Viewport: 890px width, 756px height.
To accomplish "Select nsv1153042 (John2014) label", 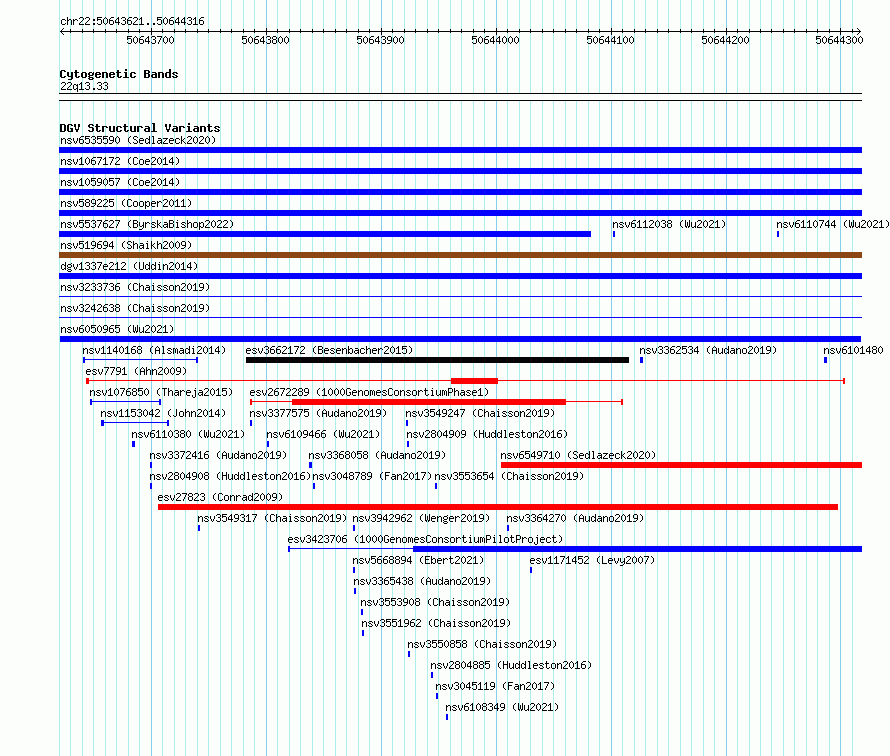I will point(163,413).
